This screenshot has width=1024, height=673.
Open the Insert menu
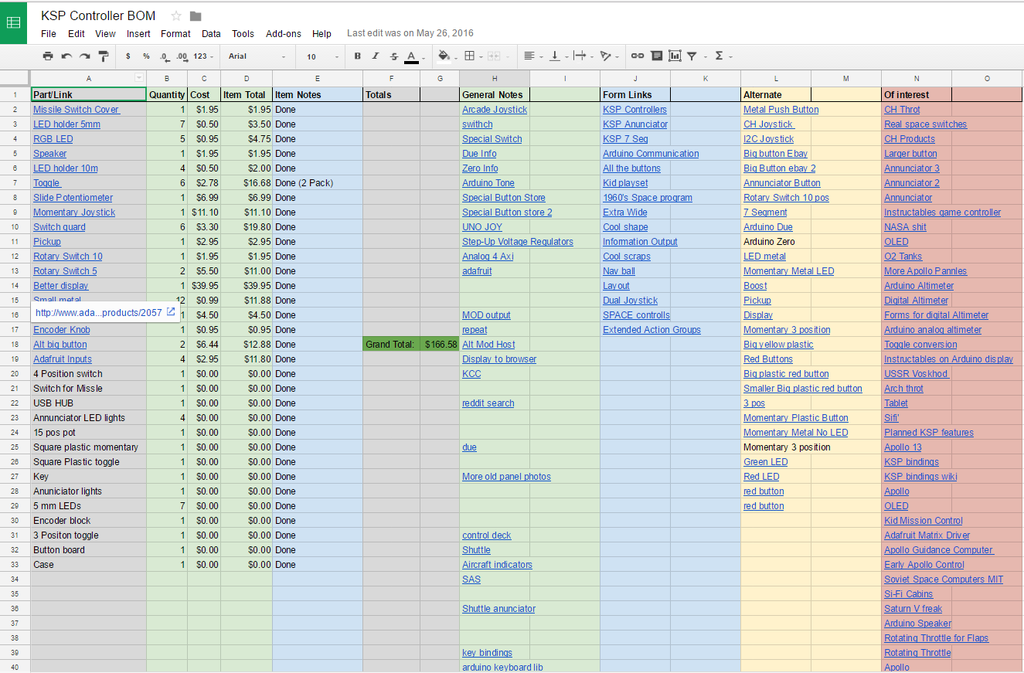click(138, 34)
